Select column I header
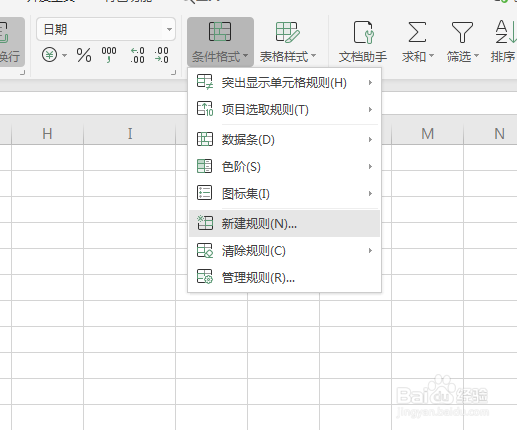Viewport: 517px width, 430px height. pyautogui.click(x=130, y=134)
